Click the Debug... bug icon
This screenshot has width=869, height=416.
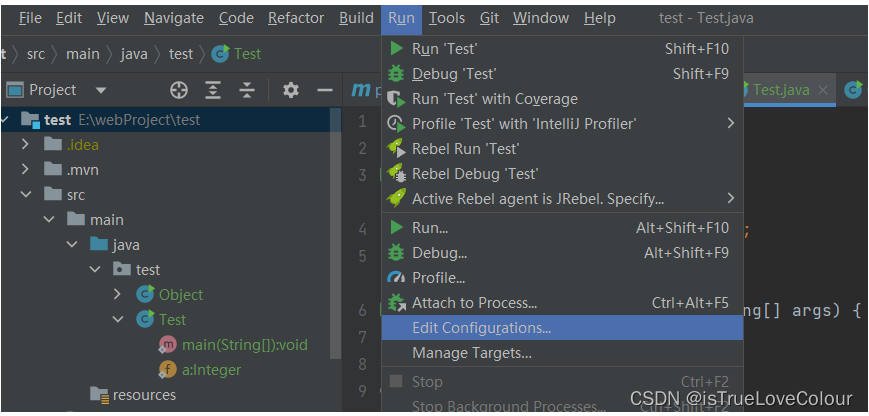pos(396,253)
